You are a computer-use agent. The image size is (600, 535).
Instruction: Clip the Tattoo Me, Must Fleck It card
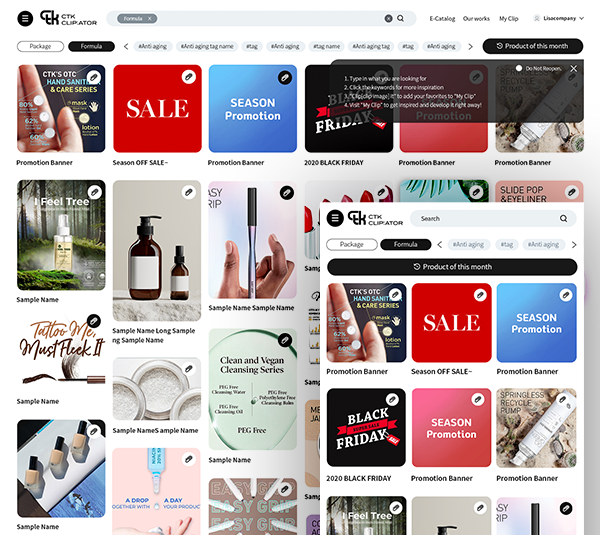(x=94, y=321)
